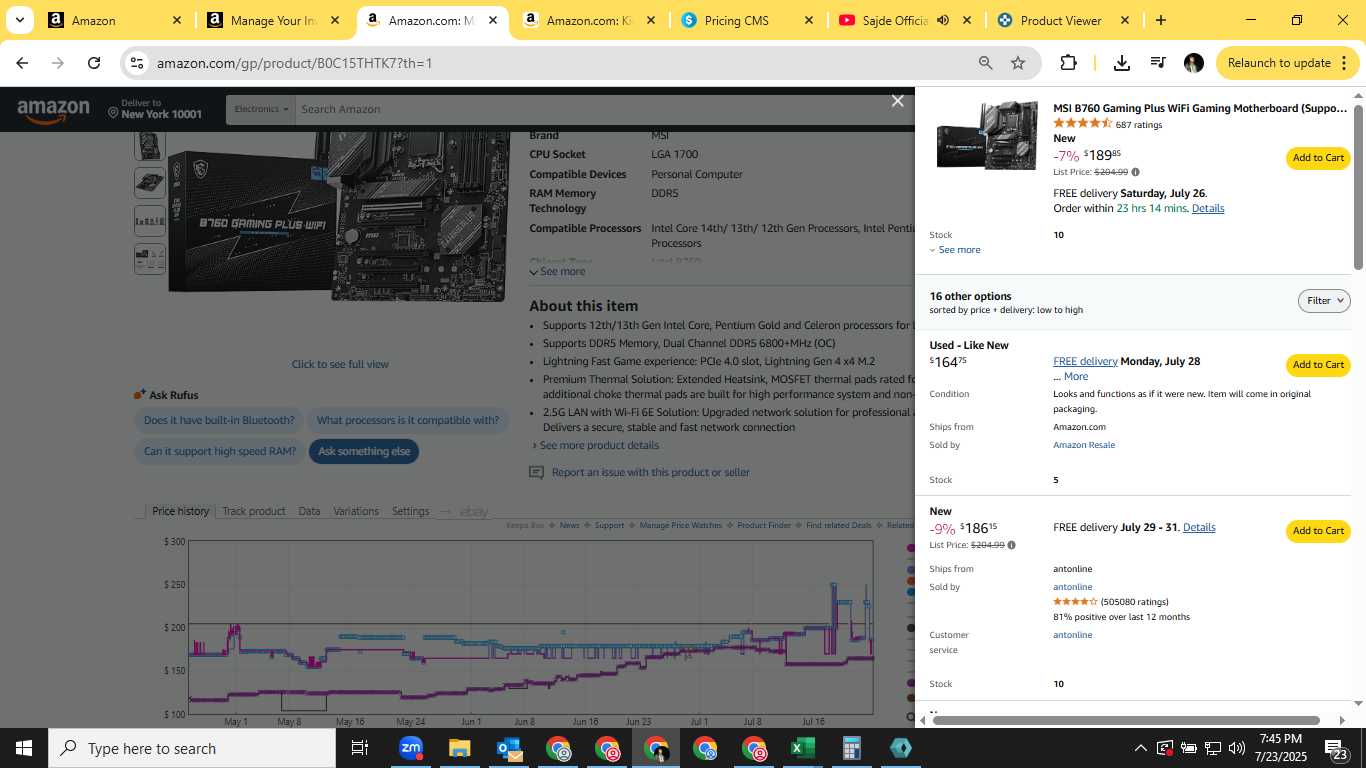Open Outlook from the taskbar

[508, 748]
